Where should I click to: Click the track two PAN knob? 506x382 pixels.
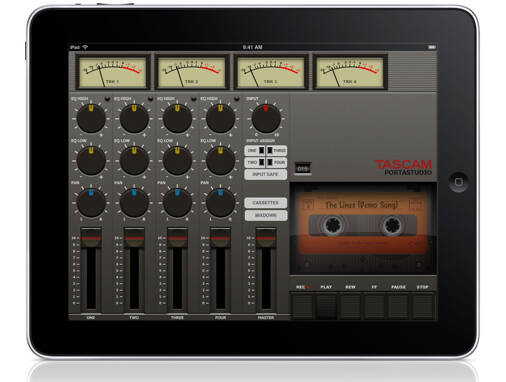134,203
